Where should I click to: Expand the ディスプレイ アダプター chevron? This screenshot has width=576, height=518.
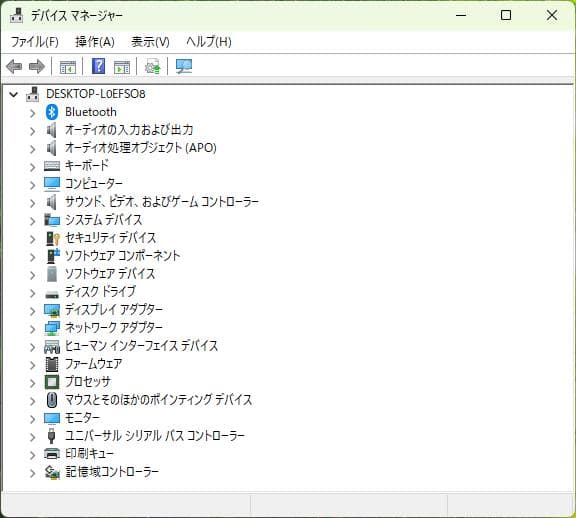[33, 311]
